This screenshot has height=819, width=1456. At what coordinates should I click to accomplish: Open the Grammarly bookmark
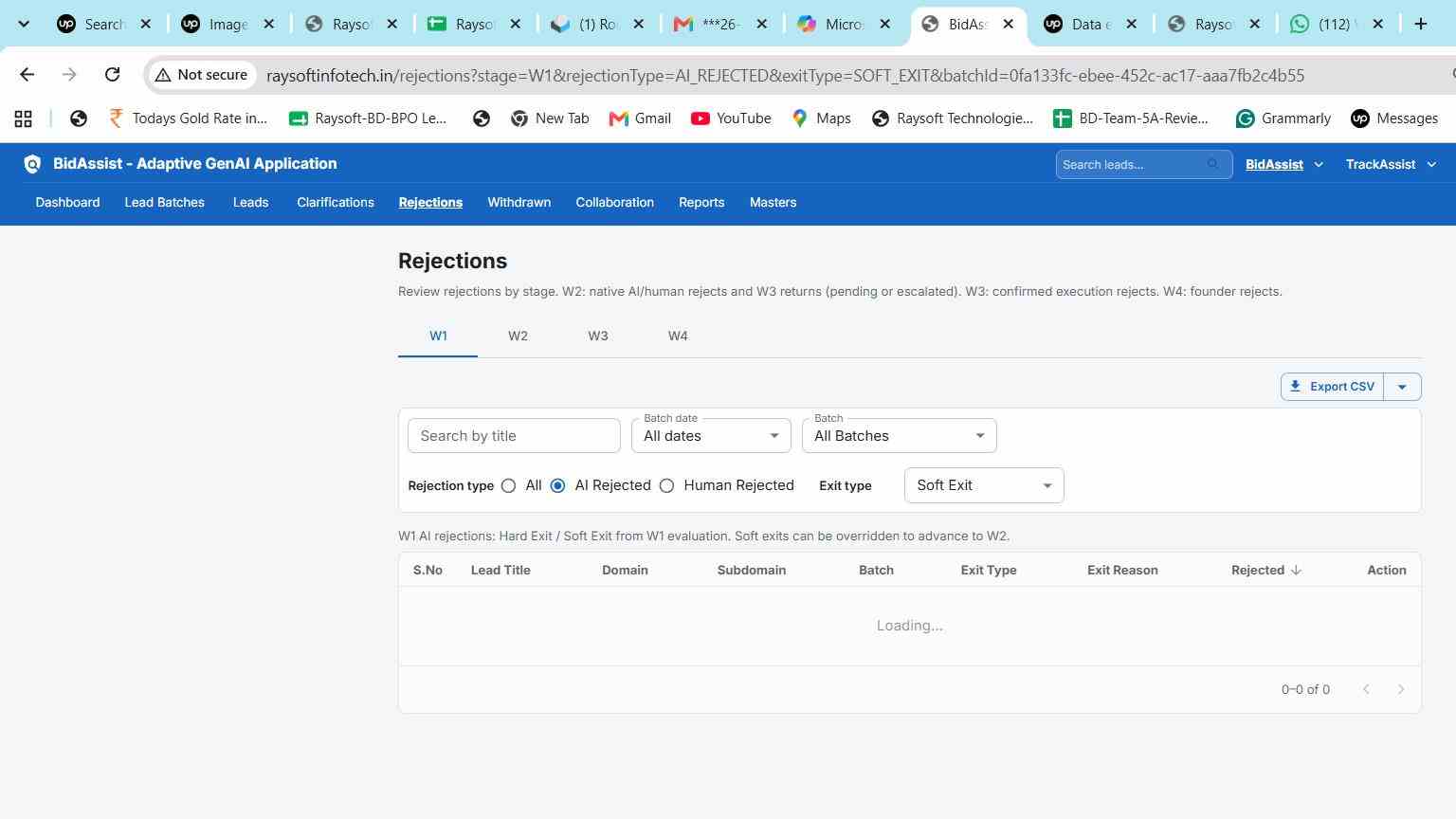tap(1283, 118)
